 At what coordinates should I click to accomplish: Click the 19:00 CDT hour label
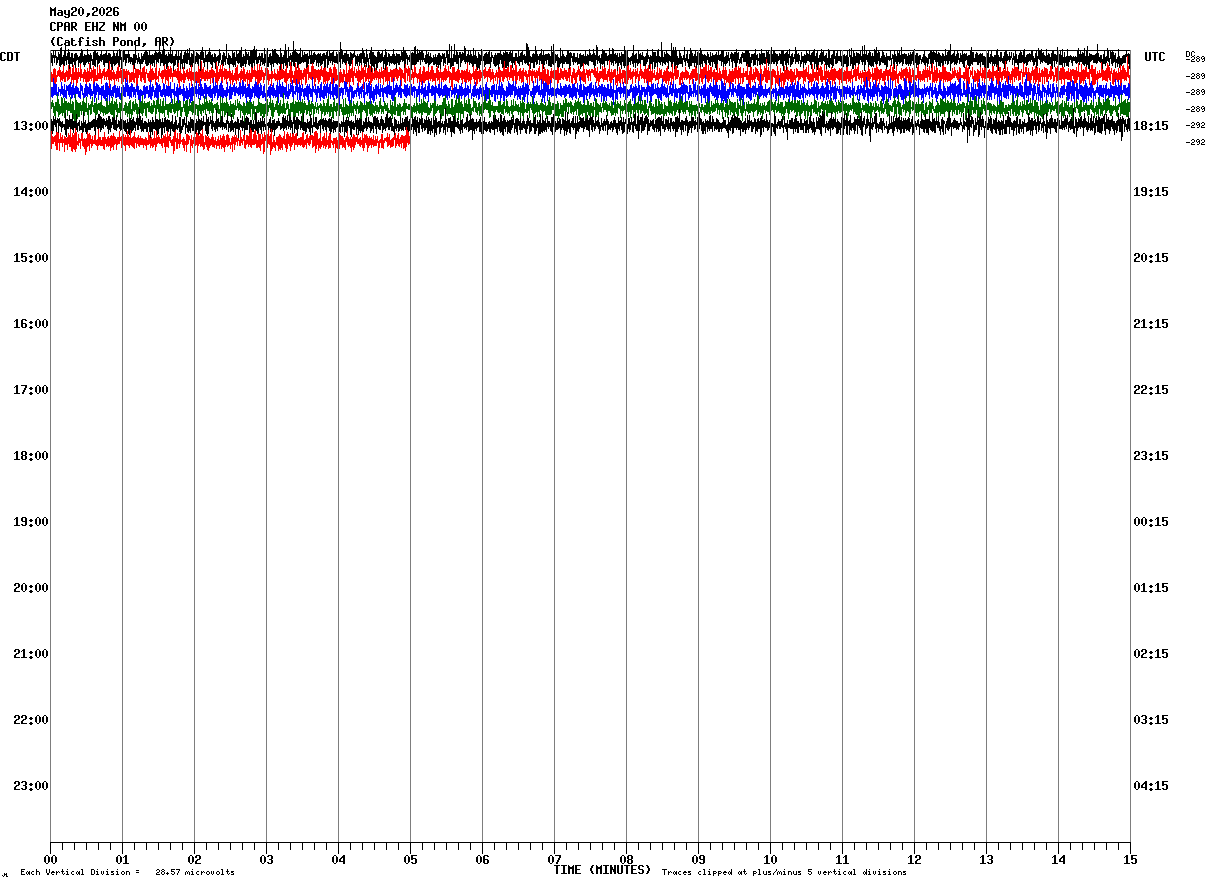tap(31, 522)
